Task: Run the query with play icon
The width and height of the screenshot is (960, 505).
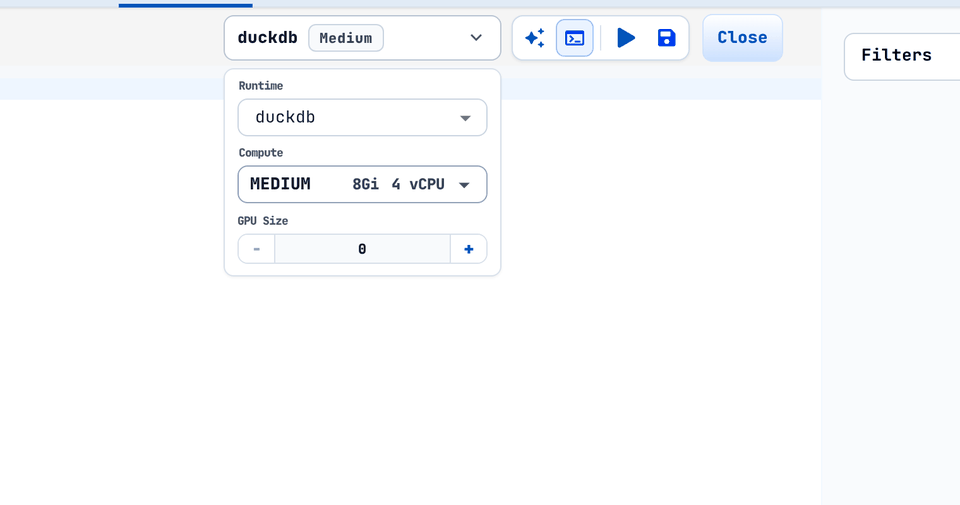Action: click(626, 38)
